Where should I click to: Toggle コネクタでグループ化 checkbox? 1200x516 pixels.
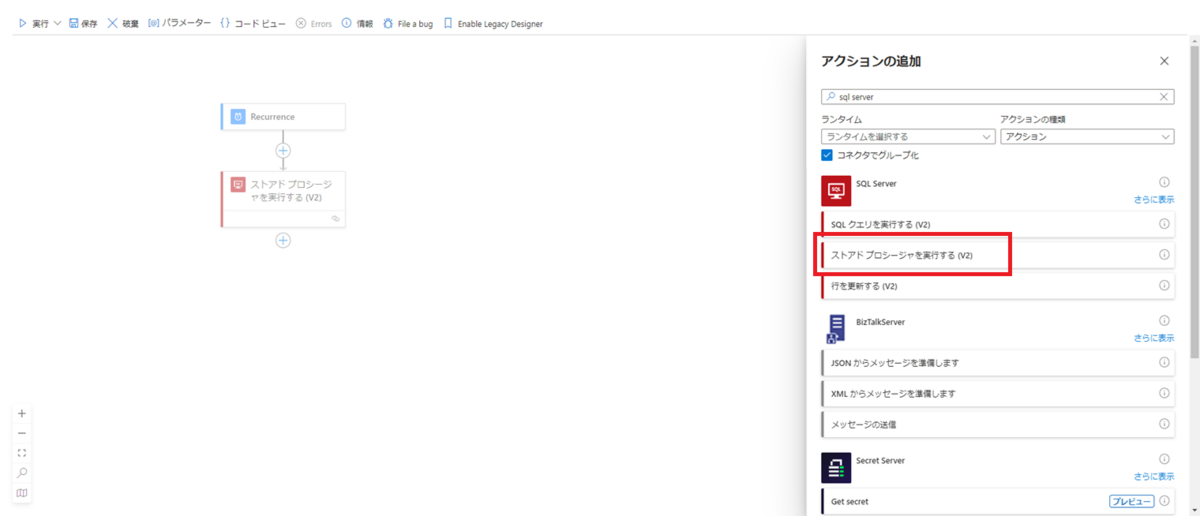[827, 155]
